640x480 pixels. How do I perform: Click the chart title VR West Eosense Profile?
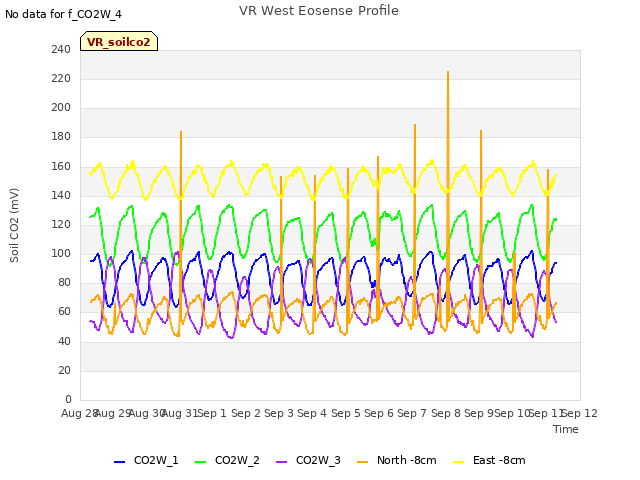(x=319, y=10)
